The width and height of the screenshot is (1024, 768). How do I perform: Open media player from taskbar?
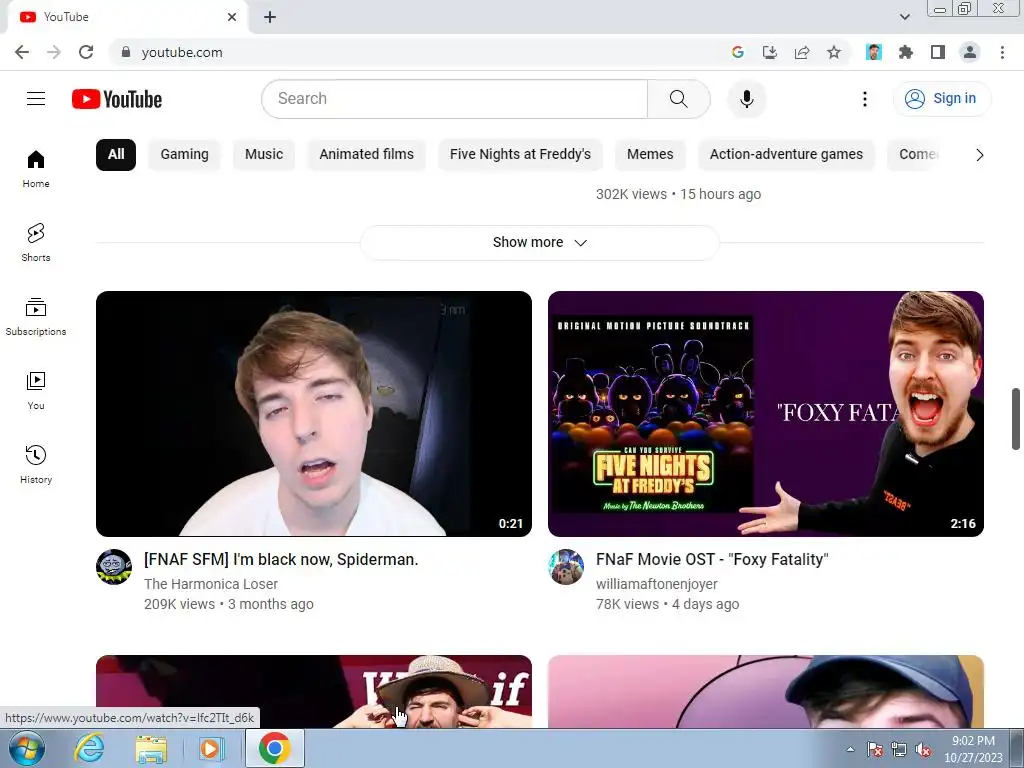(211, 748)
